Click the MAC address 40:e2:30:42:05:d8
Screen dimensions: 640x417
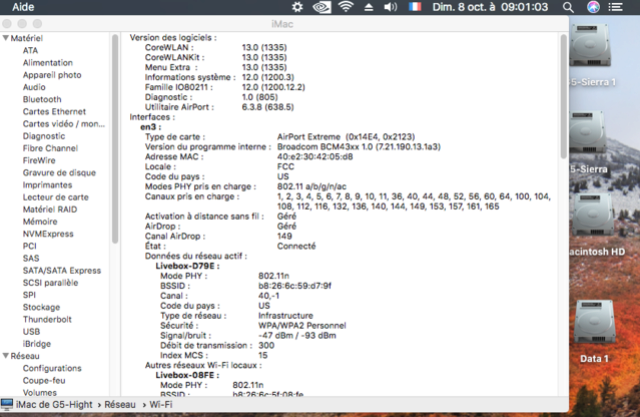[x=315, y=157]
